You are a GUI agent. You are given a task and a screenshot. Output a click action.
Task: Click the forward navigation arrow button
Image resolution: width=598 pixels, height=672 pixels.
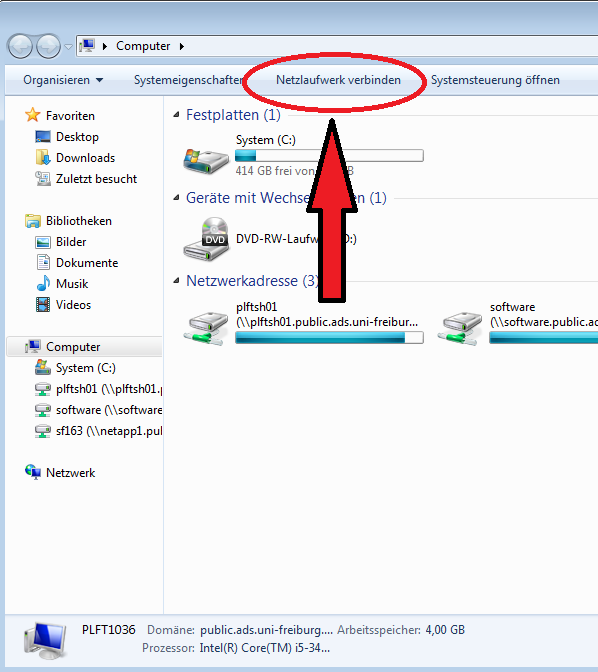pos(48,46)
